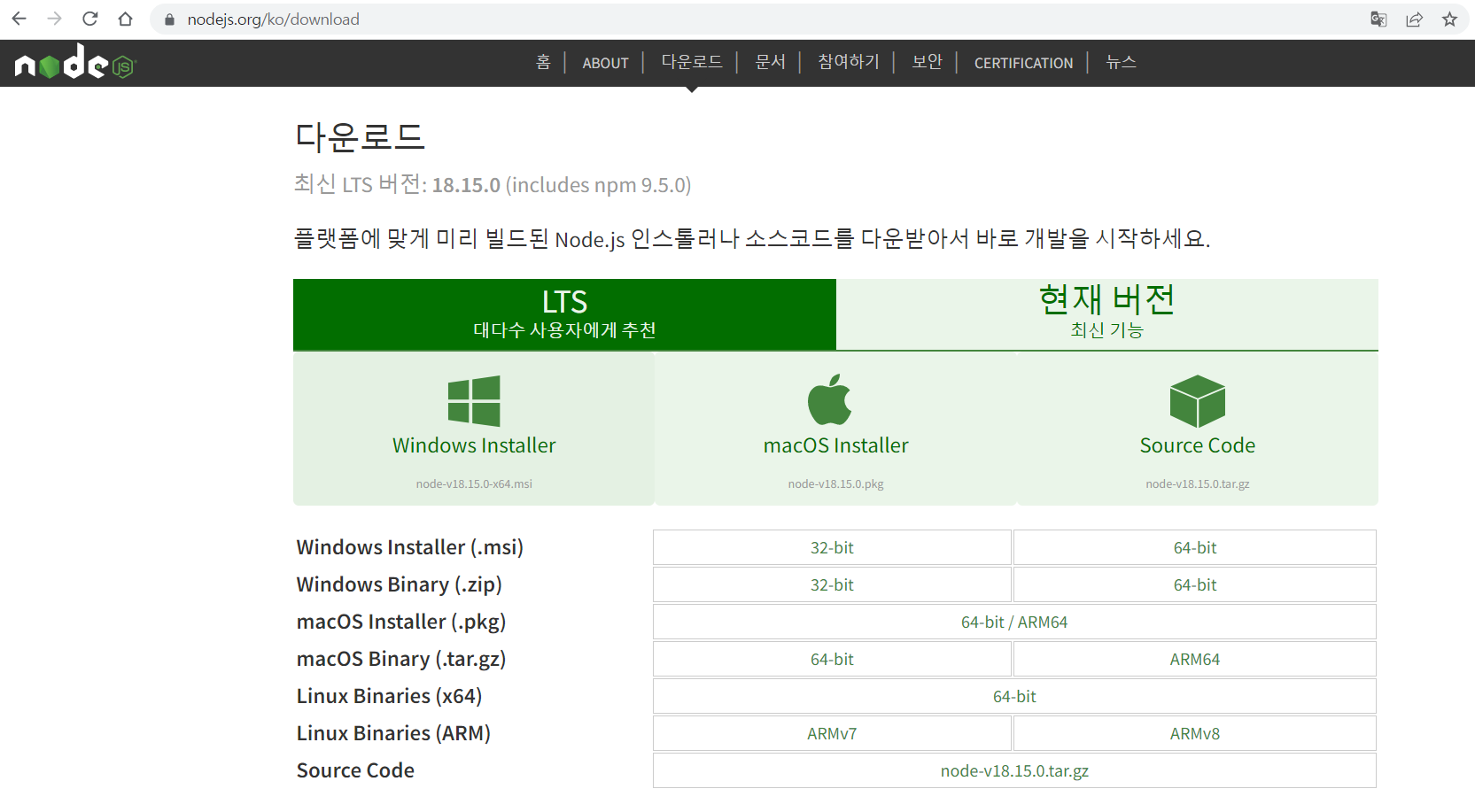Click node-v18.15.0.pkg filename
This screenshot has width=1475, height=812.
tap(835, 484)
